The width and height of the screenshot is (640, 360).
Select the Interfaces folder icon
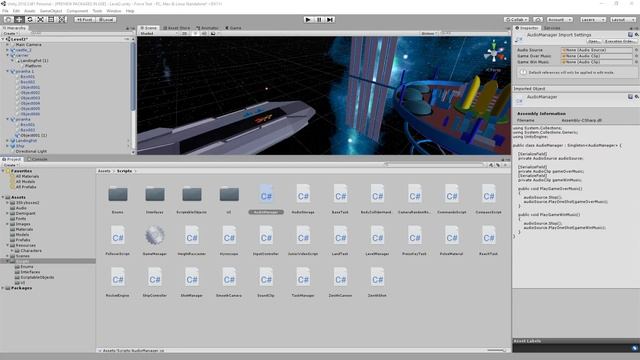155,194
